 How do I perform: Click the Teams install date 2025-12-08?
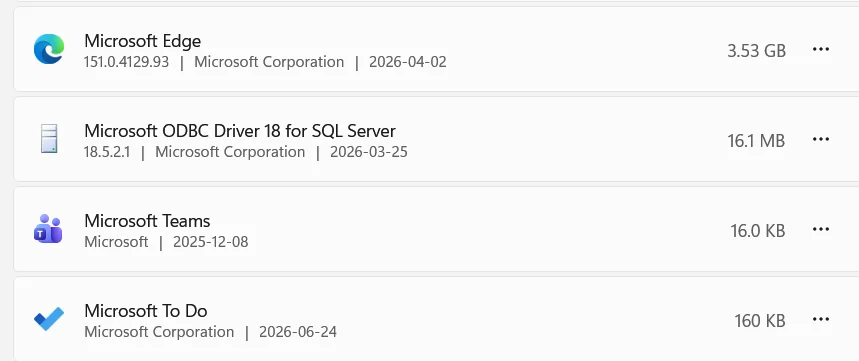[211, 242]
